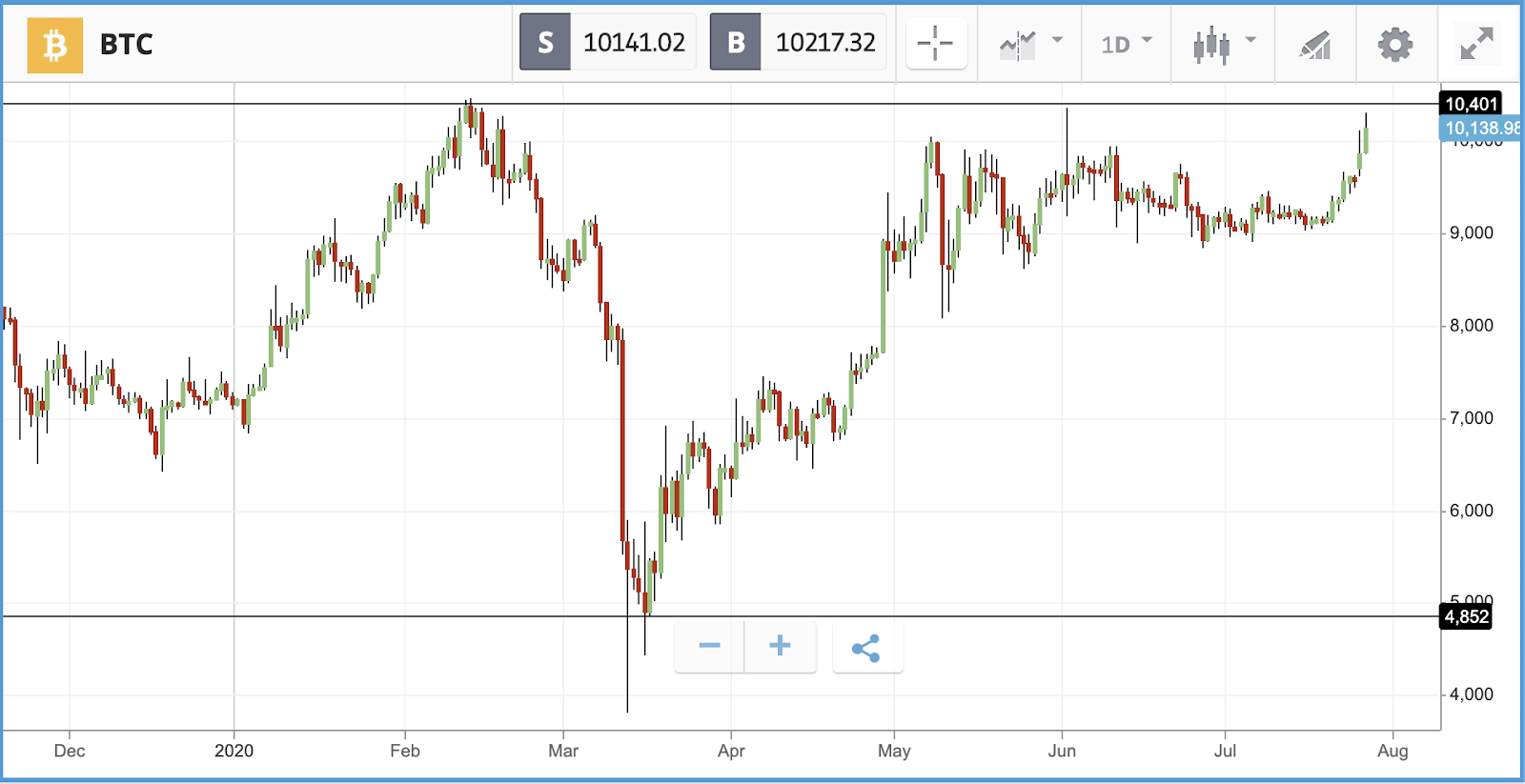1525x784 pixels.
Task: Expand chart to fullscreen
Action: click(x=1476, y=44)
